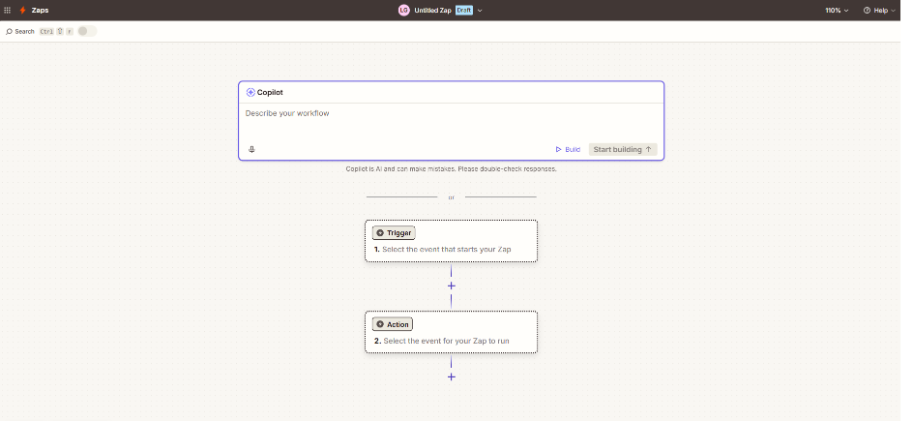
Task: Click the microphone voice input icon
Action: point(252,149)
